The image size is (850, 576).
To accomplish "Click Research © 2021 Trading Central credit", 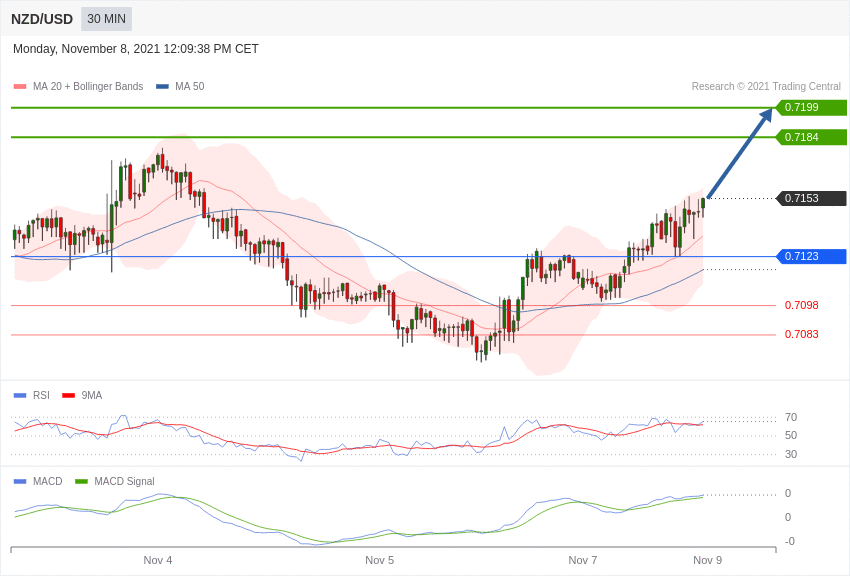I will pyautogui.click(x=766, y=86).
